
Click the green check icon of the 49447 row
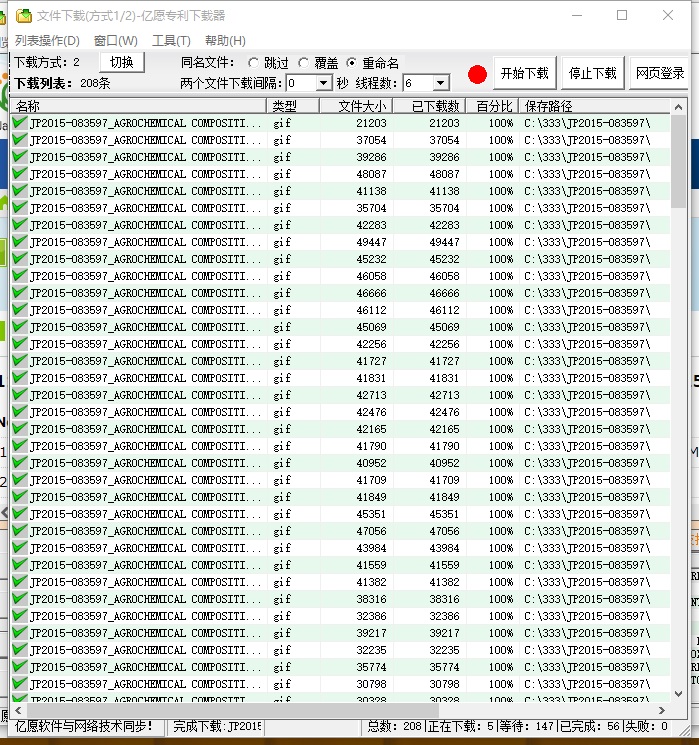point(20,242)
